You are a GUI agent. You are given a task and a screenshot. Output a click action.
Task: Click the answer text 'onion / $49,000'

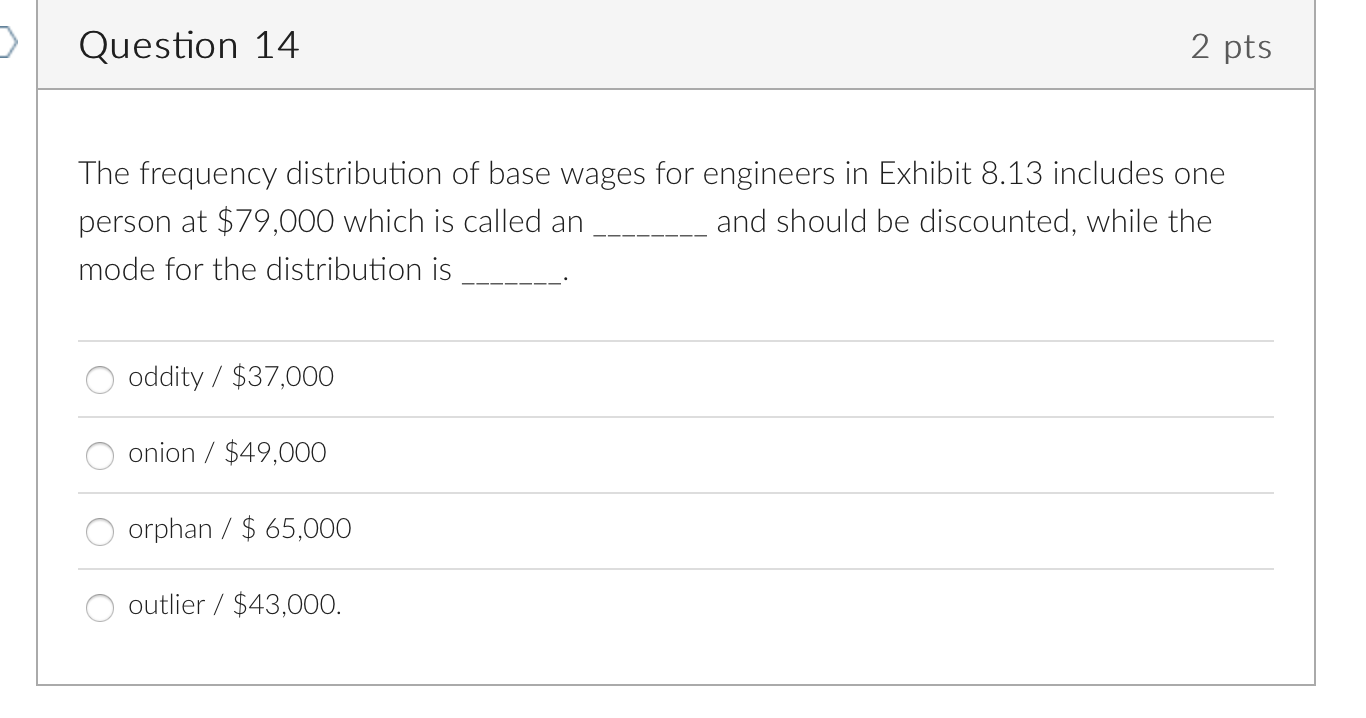(x=226, y=452)
